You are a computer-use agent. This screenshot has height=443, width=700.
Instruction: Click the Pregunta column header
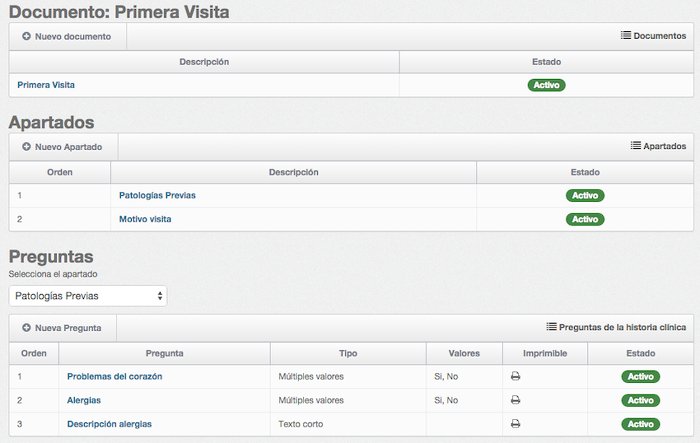(x=164, y=353)
